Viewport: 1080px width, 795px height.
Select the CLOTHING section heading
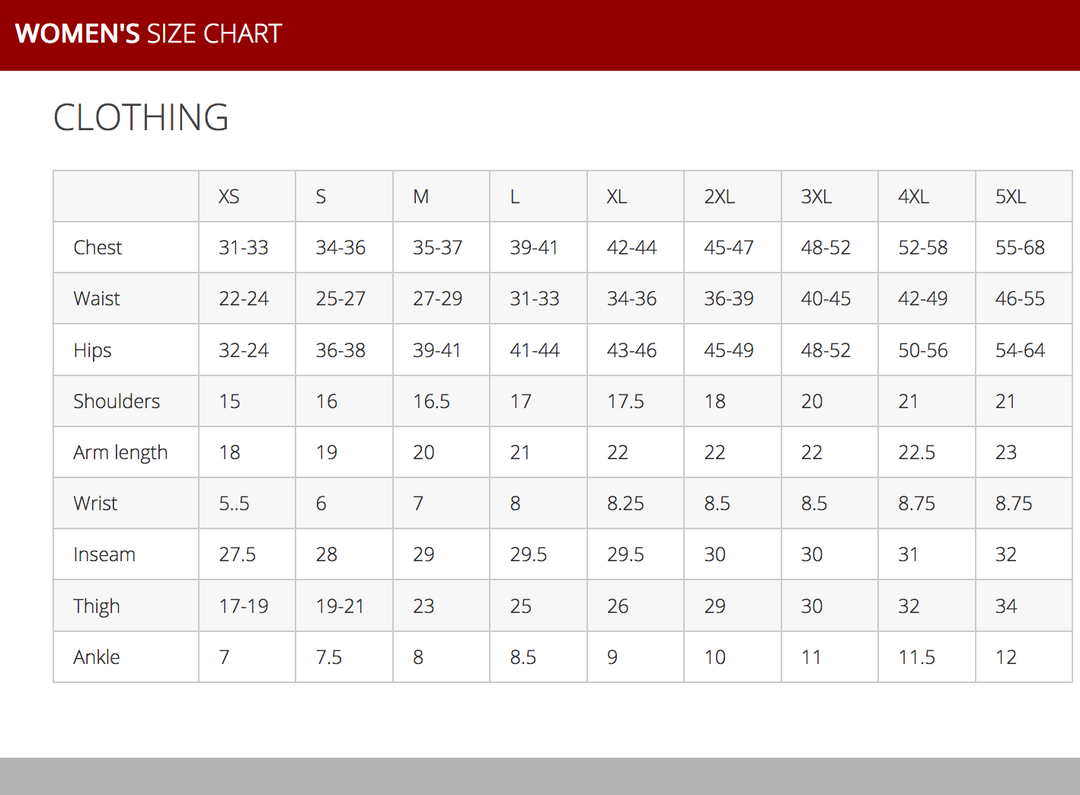tap(141, 117)
